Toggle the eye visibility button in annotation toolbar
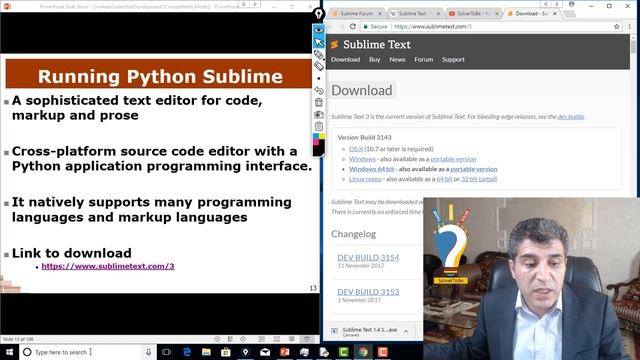Screen dimensions: 640x360 pos(318,30)
